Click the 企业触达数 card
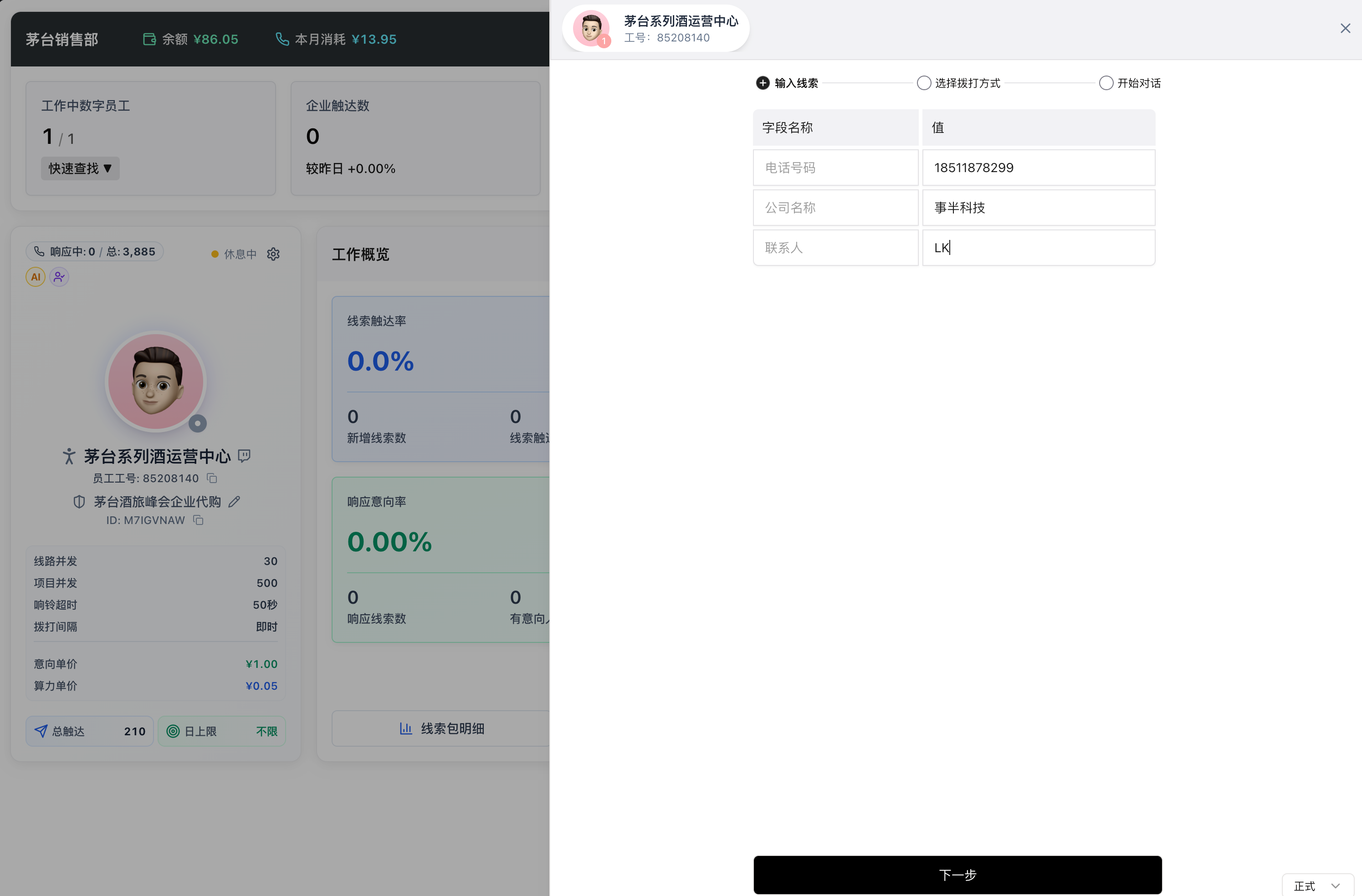 (415, 138)
